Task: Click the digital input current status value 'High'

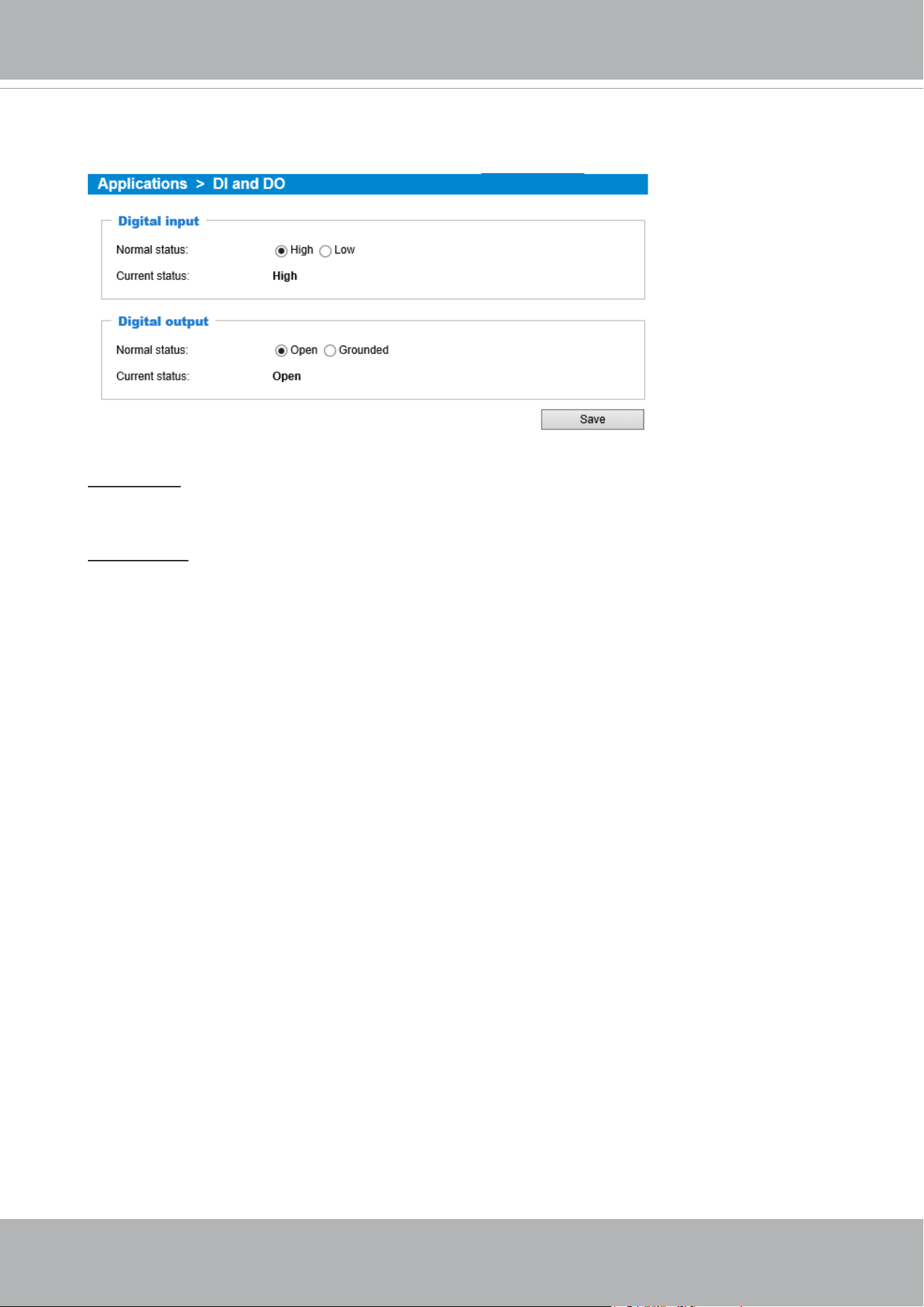Action: coord(285,276)
